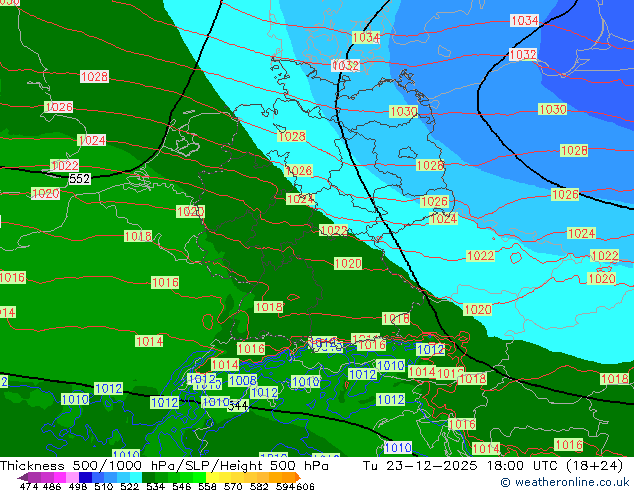The height and width of the screenshot is (490, 634).
Task: Click the blue 1008 pressure label
Action: (243, 380)
